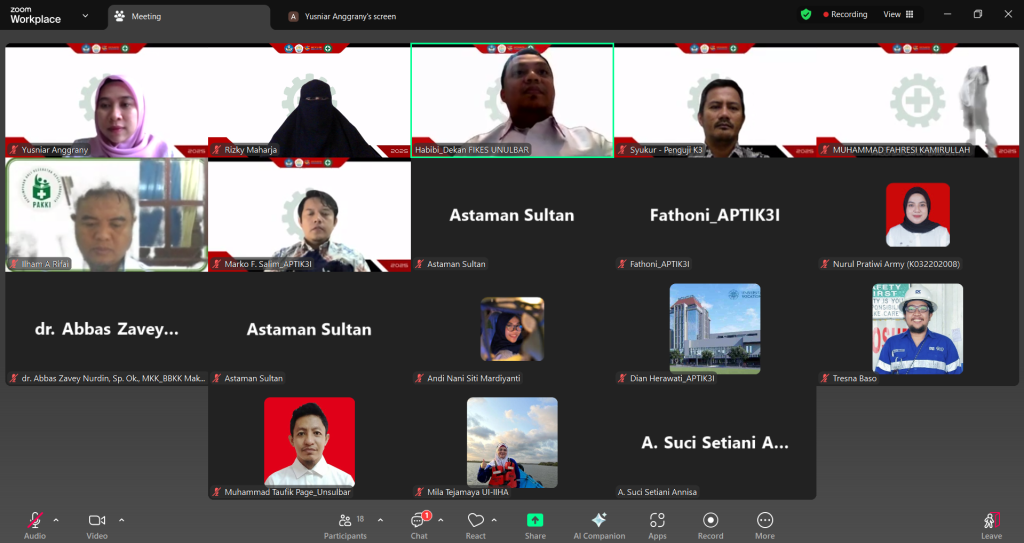This screenshot has width=1024, height=543.
Task: Change layout using the View button
Action: click(898, 15)
